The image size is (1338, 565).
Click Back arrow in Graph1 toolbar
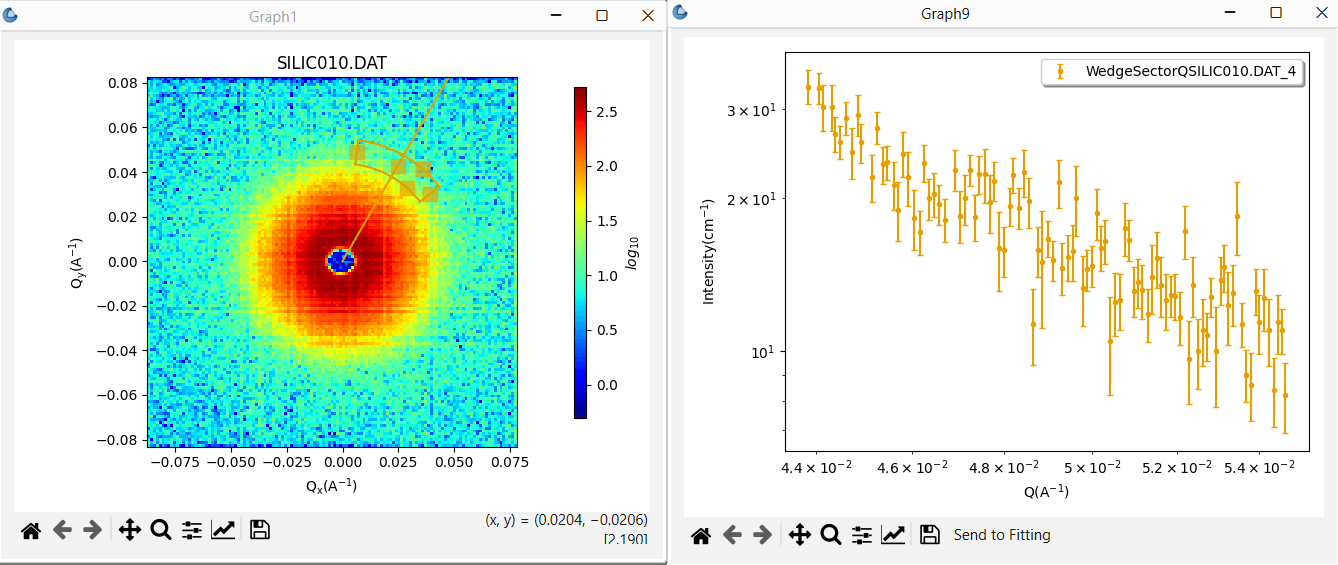pyautogui.click(x=62, y=530)
